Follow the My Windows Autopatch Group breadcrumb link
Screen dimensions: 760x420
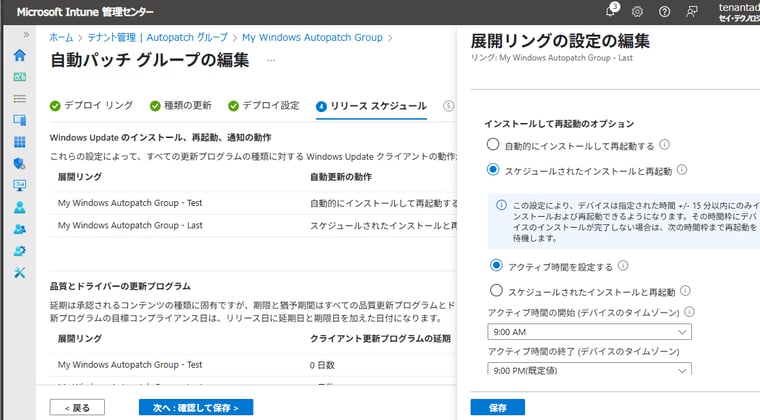(312, 37)
